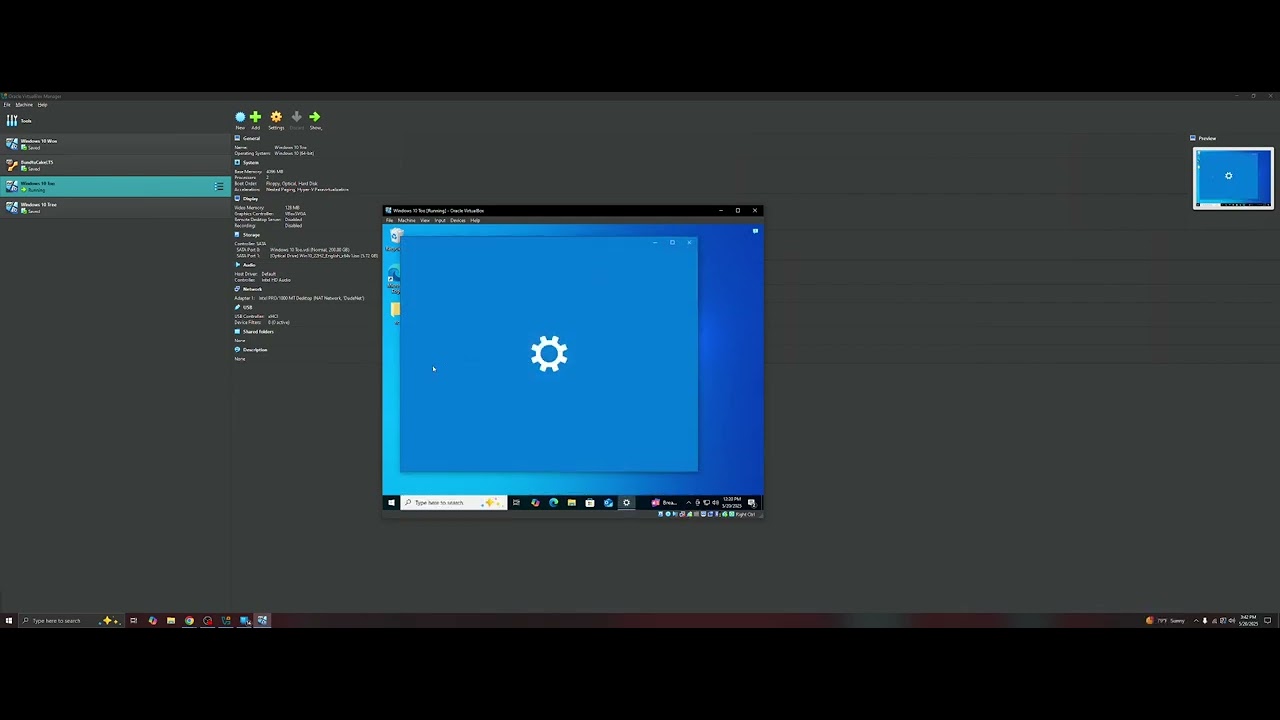The width and height of the screenshot is (1280, 720).
Task: Click the host weather widget showing Sunny
Action: point(1165,621)
